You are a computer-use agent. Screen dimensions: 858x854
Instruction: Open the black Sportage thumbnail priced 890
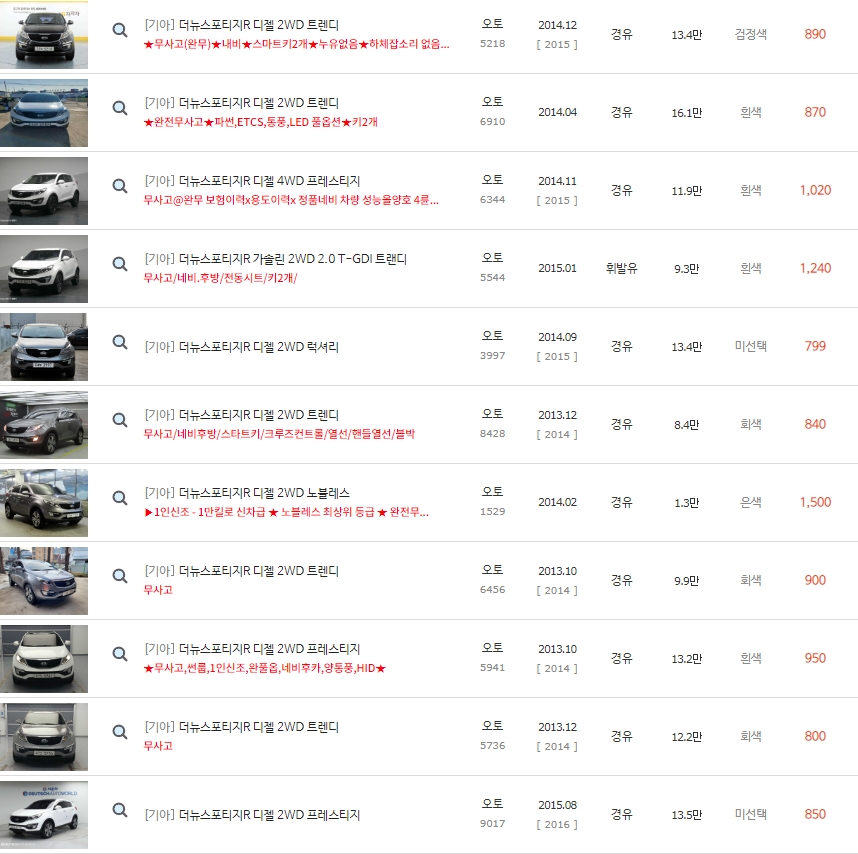[44, 35]
